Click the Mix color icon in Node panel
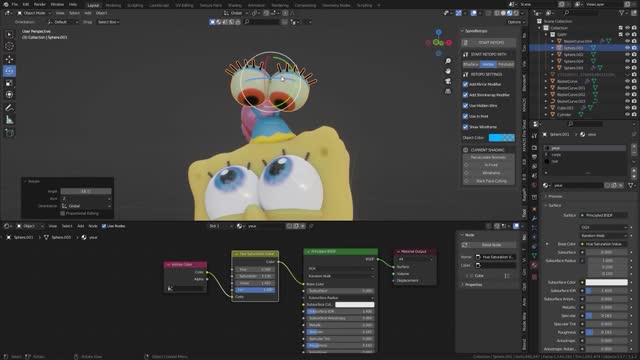This screenshot has height=360, width=640. coord(507,276)
